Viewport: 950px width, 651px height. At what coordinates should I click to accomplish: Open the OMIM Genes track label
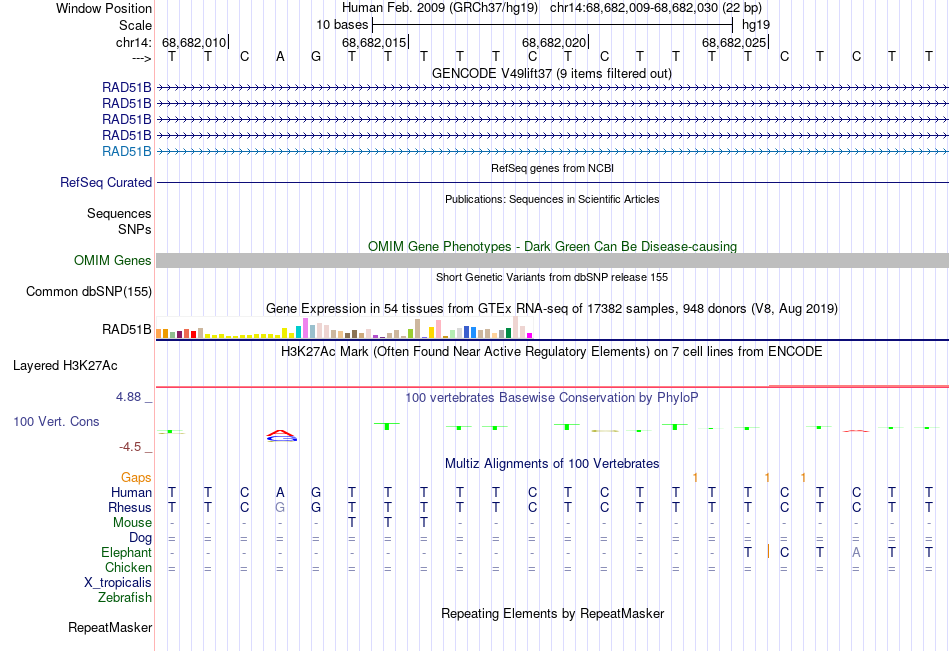(x=113, y=261)
